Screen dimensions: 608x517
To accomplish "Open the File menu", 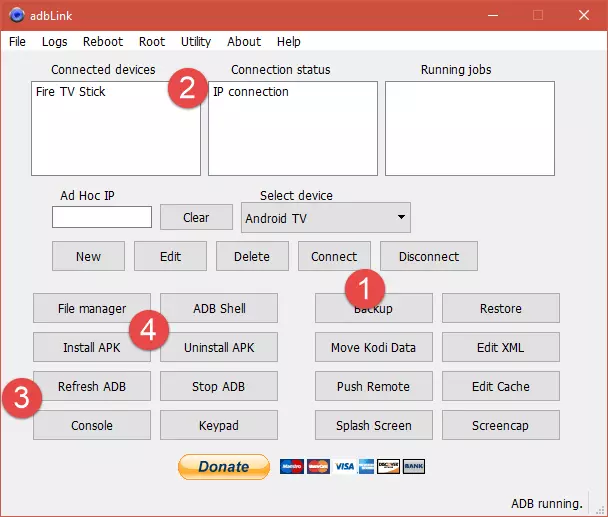I will pos(17,41).
